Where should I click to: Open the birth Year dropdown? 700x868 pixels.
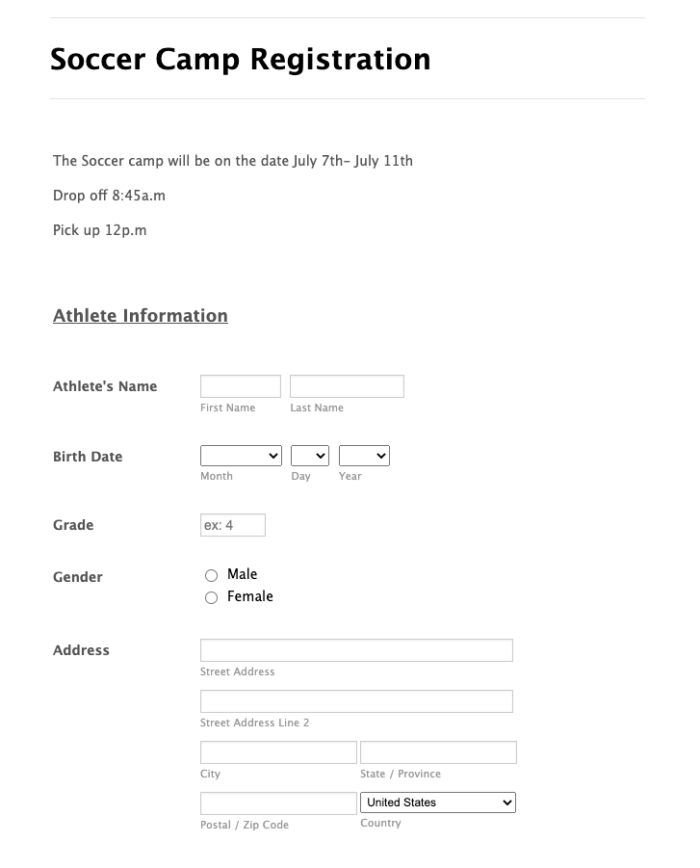(x=364, y=456)
